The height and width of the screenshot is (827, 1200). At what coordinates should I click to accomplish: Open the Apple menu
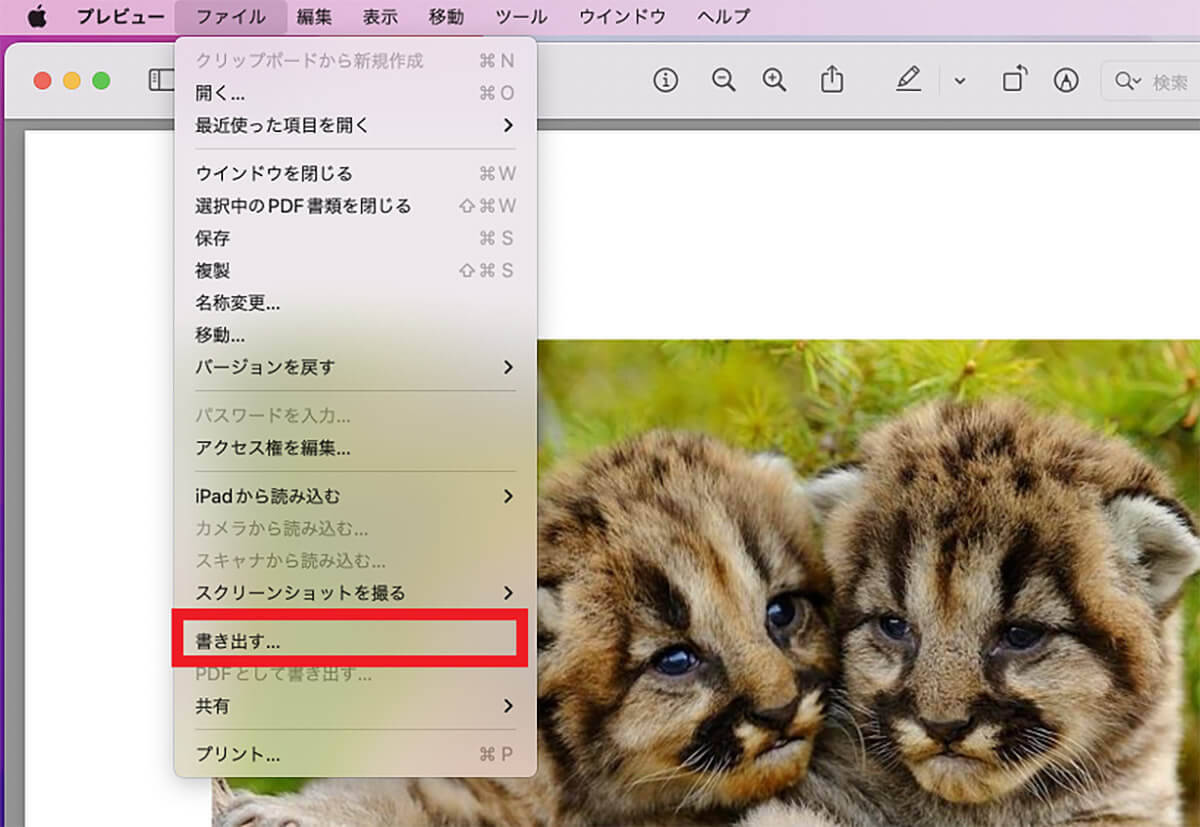tap(37, 17)
